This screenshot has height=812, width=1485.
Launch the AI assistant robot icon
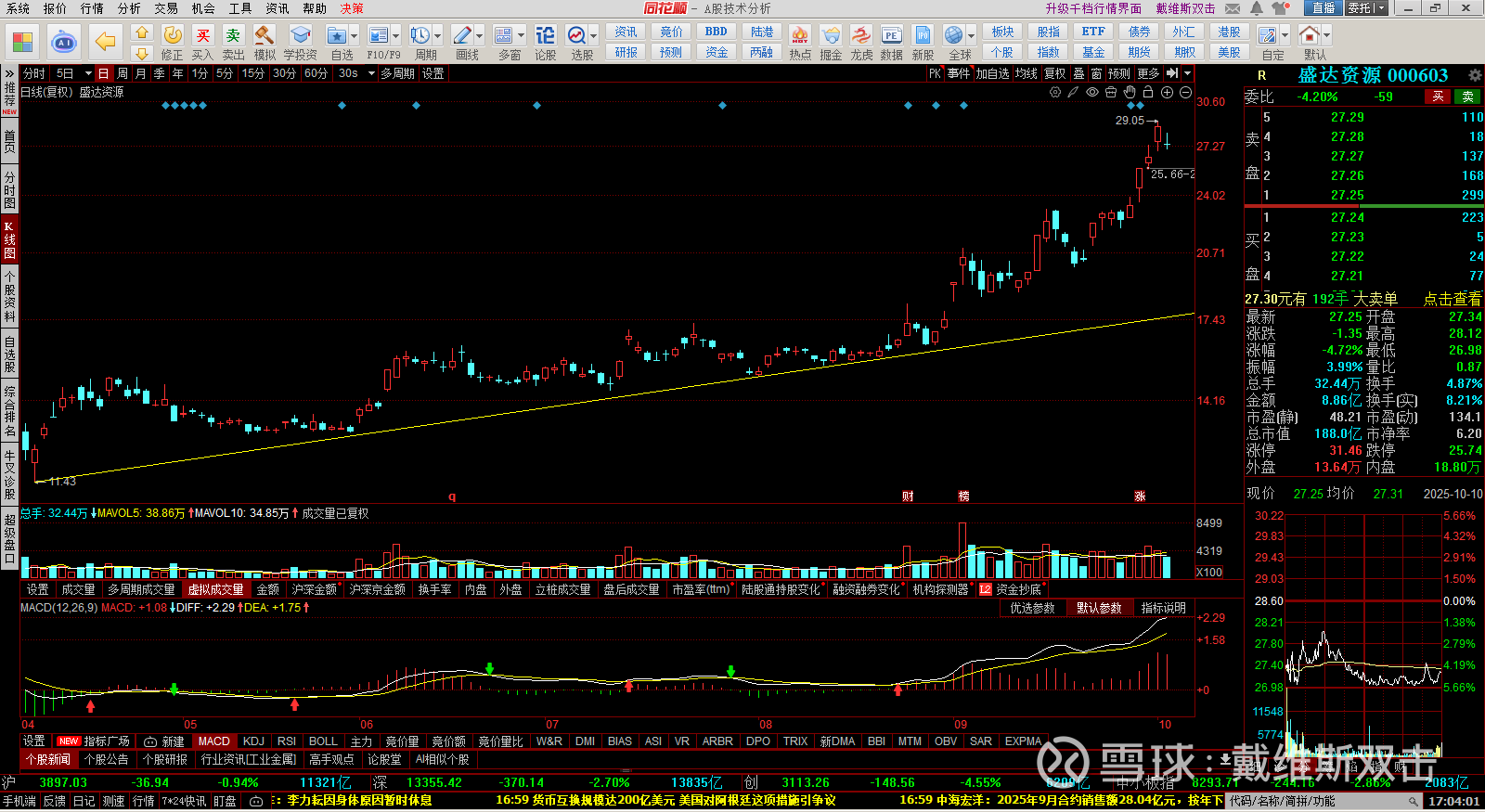[64, 42]
